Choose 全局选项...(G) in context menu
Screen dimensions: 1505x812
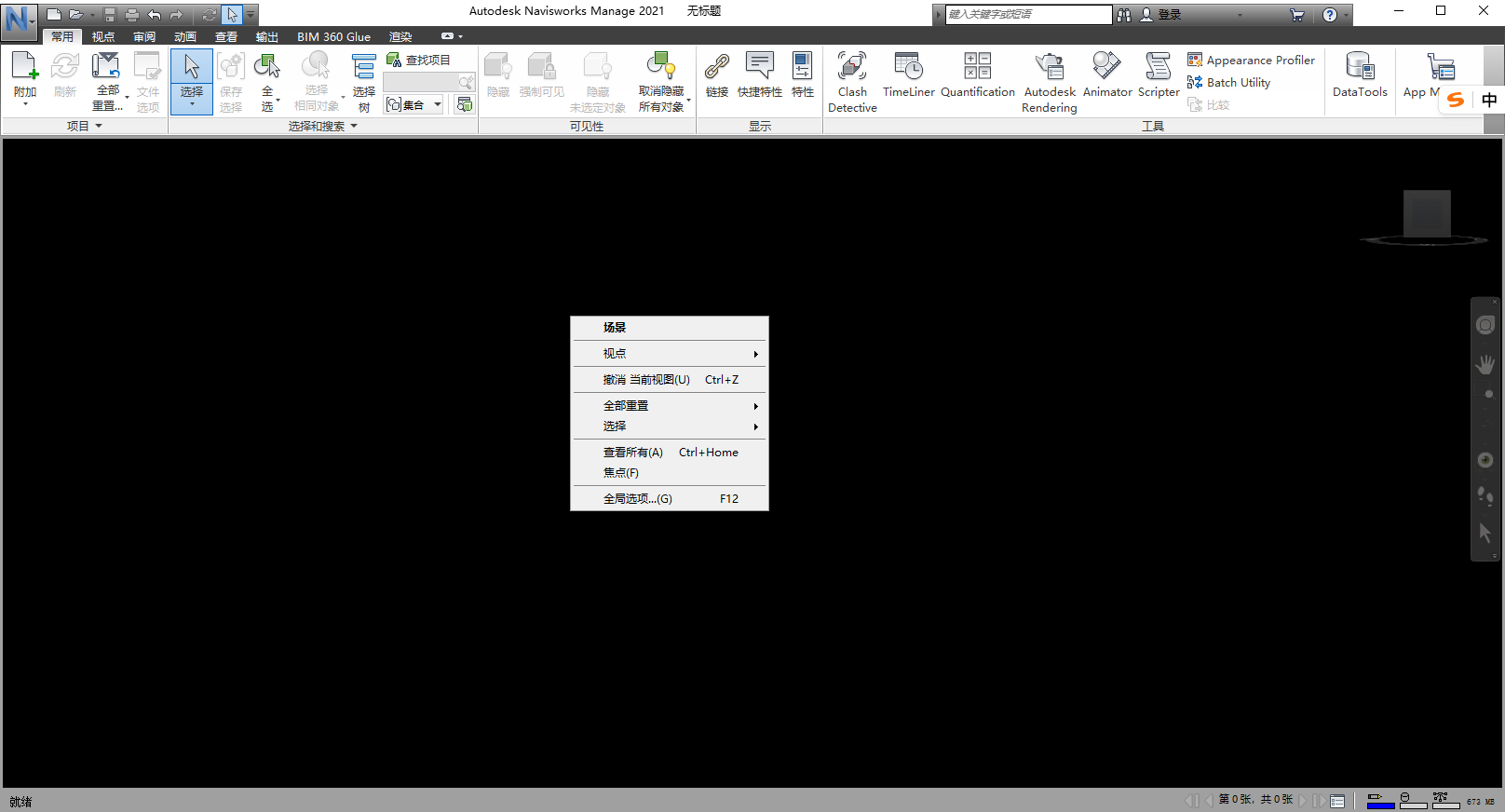670,499
